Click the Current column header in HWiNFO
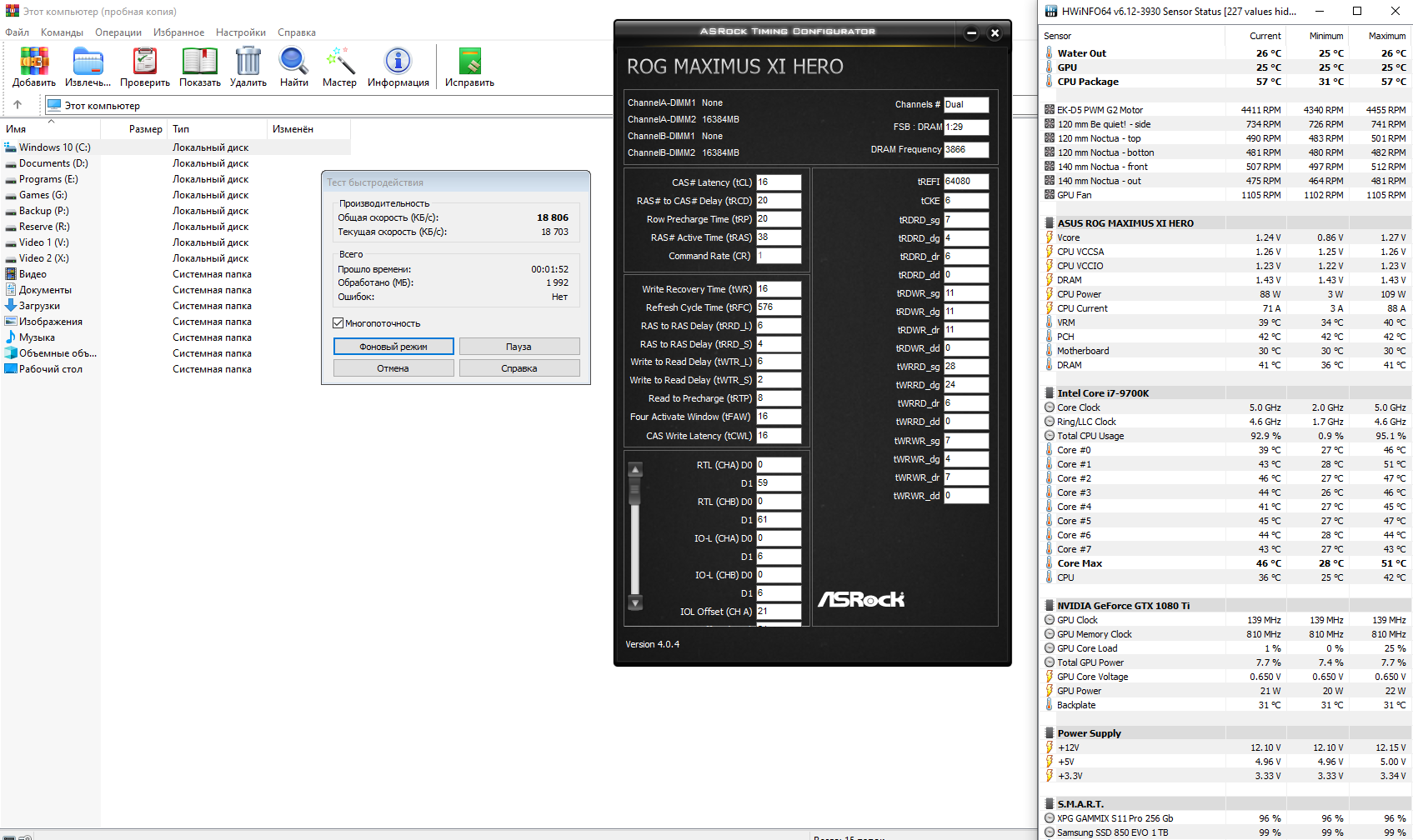This screenshot has width=1413, height=840. 1255,36
